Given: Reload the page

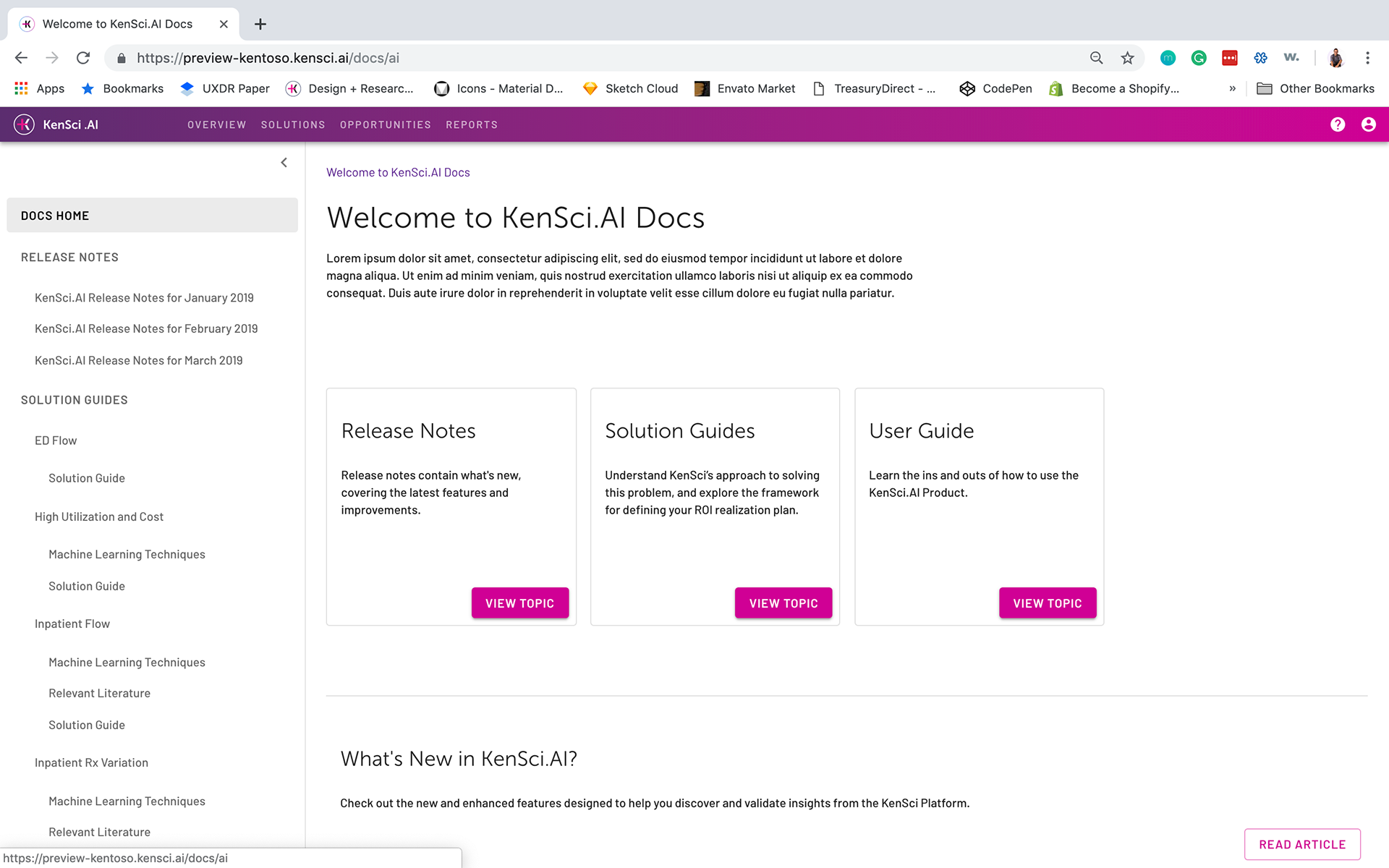Looking at the screenshot, I should (x=83, y=58).
